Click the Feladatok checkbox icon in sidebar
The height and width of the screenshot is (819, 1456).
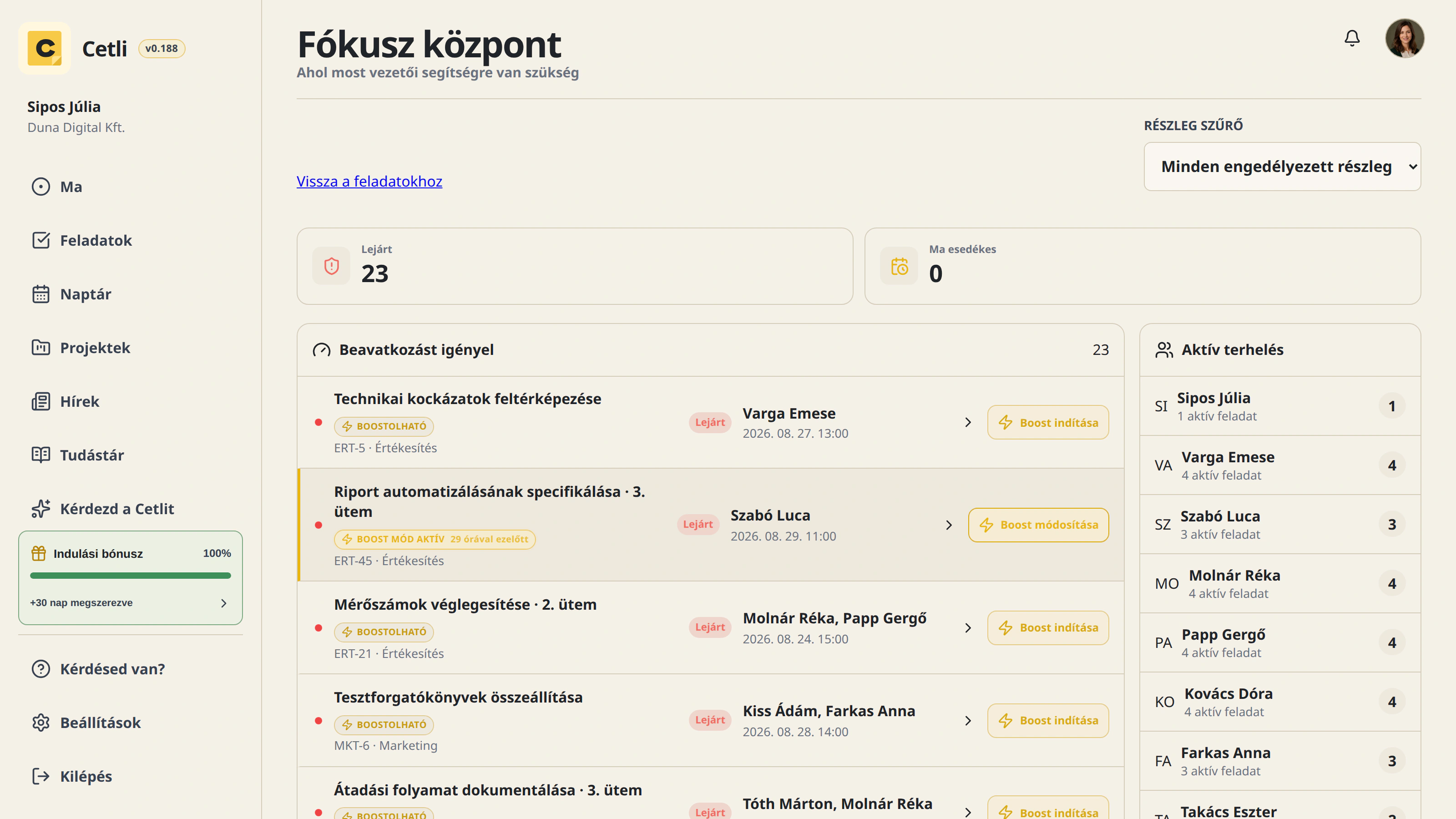point(40,240)
